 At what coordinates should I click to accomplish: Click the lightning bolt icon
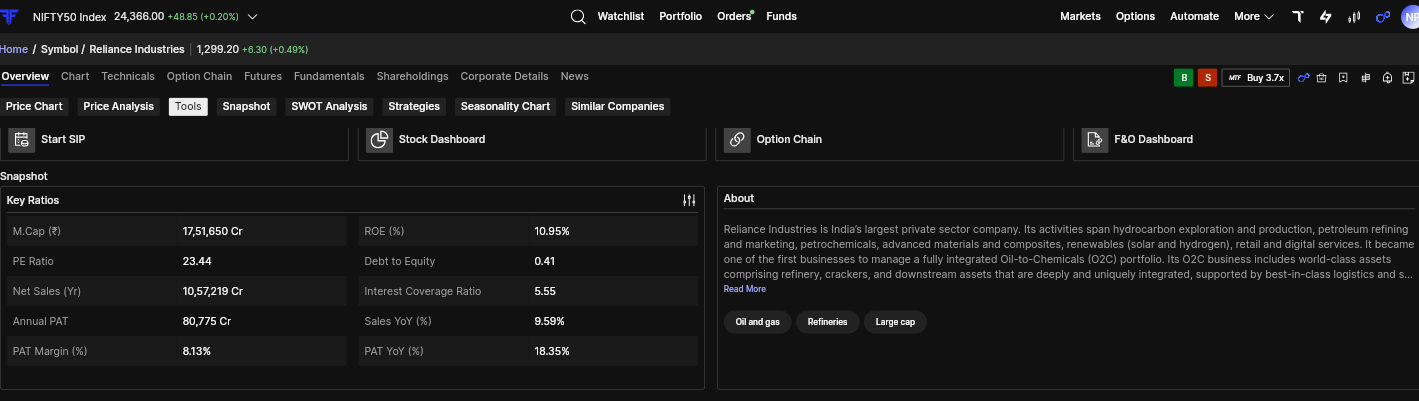pos(1326,16)
